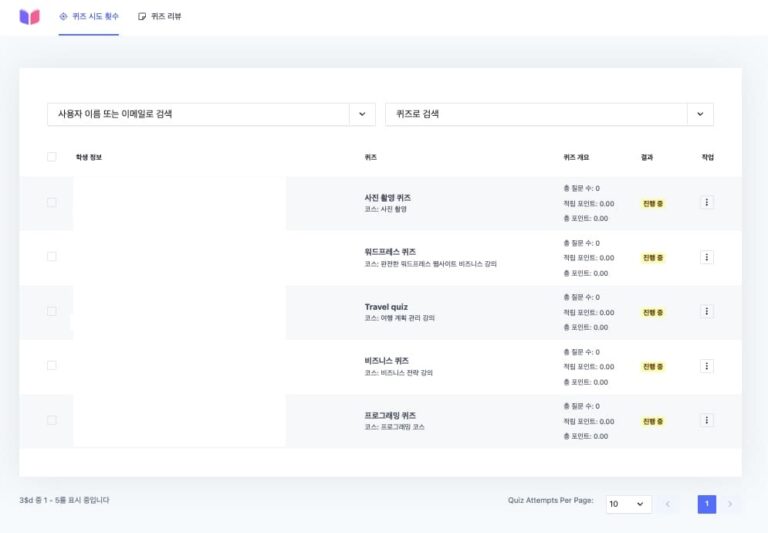Switch to 퀴즈 리뷰 tab
This screenshot has height=533, width=768.
coord(160,17)
